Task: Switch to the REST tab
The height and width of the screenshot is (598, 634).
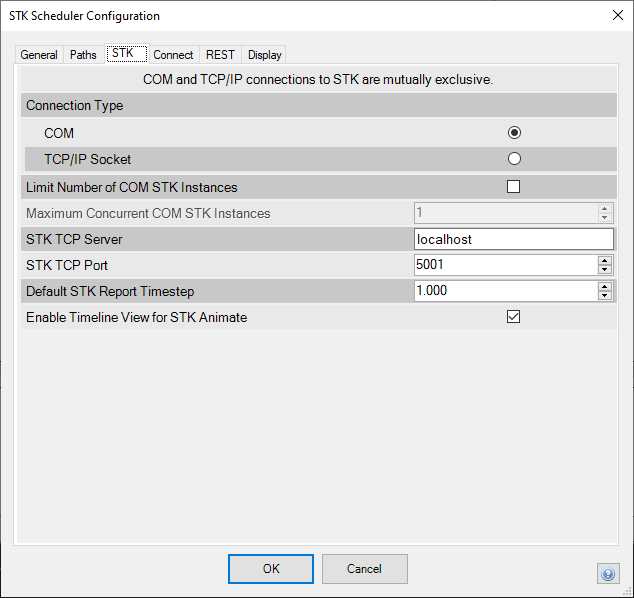Action: [220, 55]
